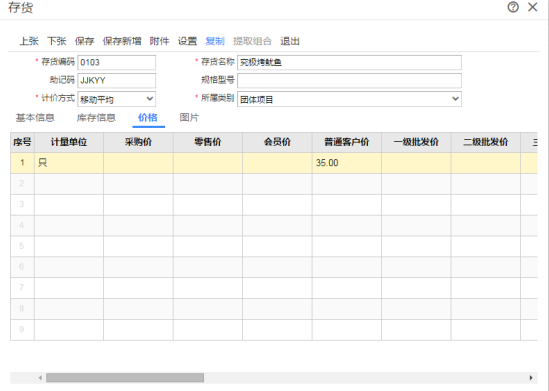Click the 计量单位 column header

point(69,142)
